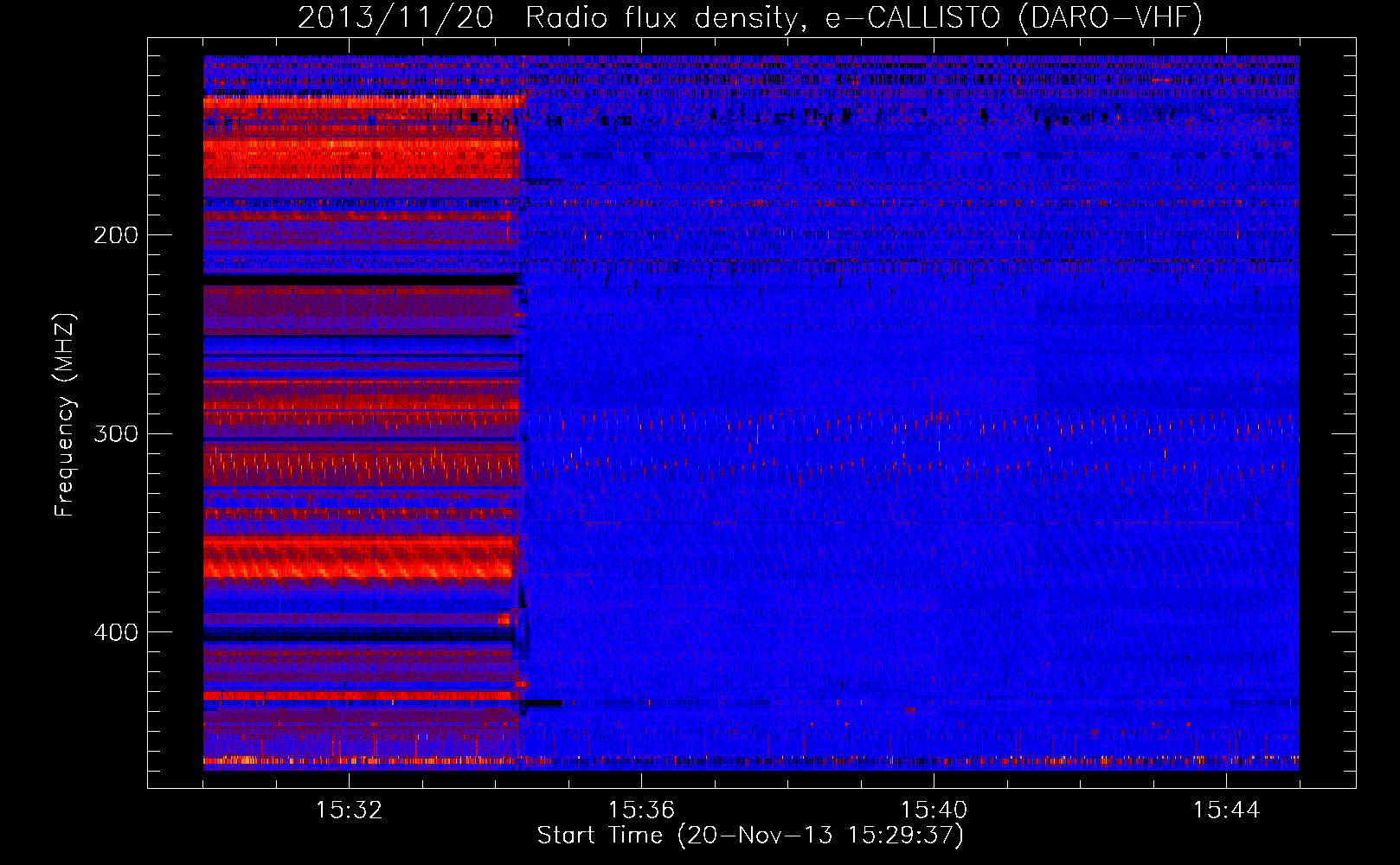This screenshot has height=865, width=1400.
Task: Click the plot title "Radio flux density, e-CALLISTO (DARO-VHF)"
Action: [x=864, y=18]
